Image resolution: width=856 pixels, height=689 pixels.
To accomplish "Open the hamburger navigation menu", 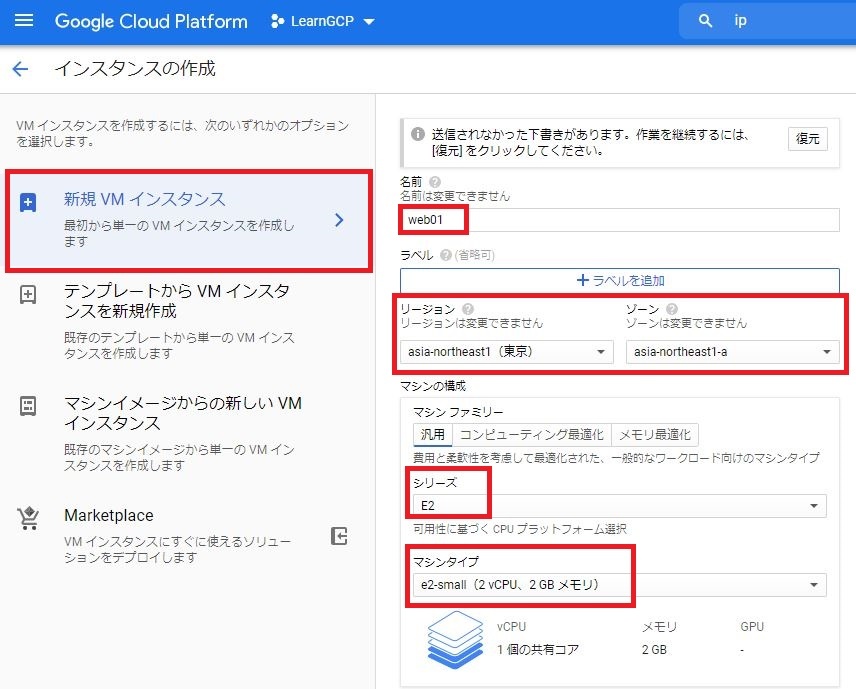I will coord(23,21).
